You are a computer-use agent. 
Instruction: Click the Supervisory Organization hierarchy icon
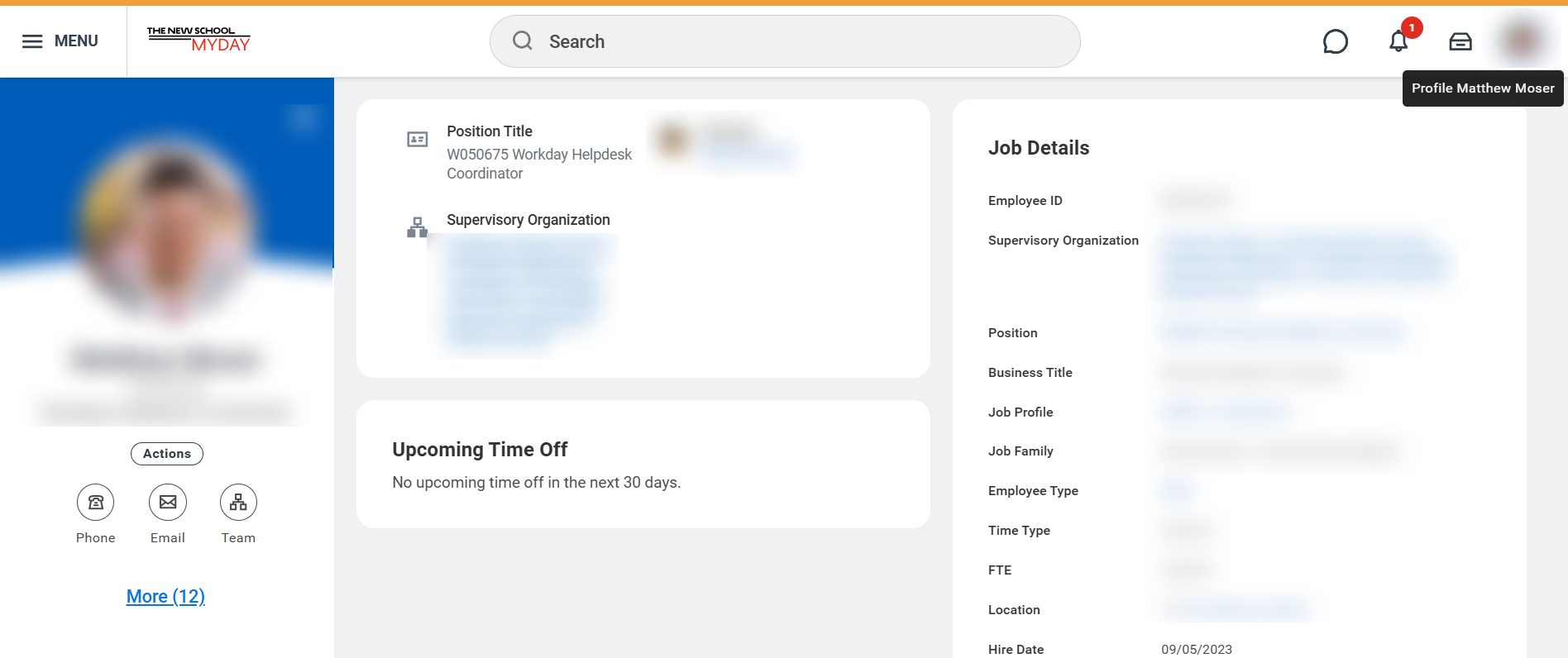coord(418,227)
